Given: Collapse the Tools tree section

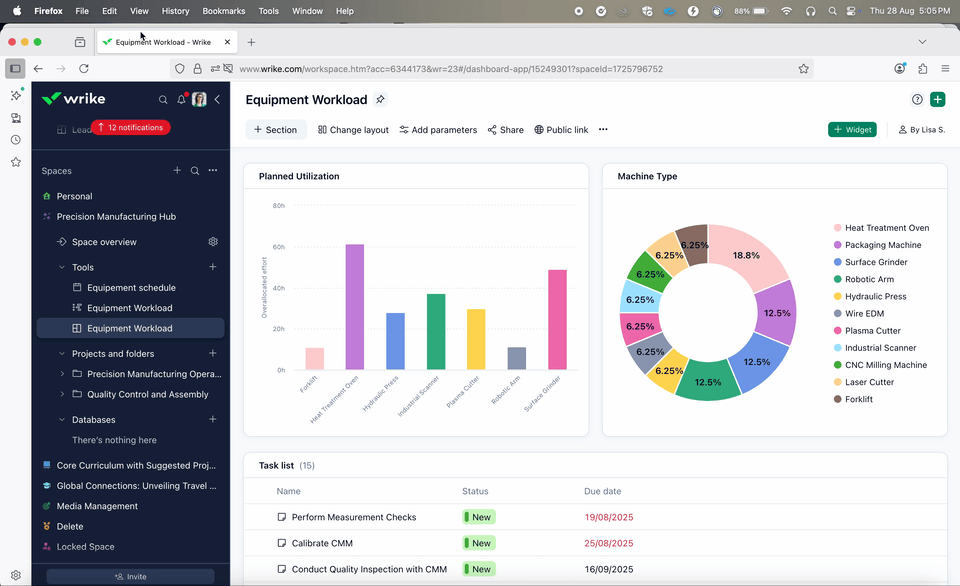Looking at the screenshot, I should click(62, 268).
